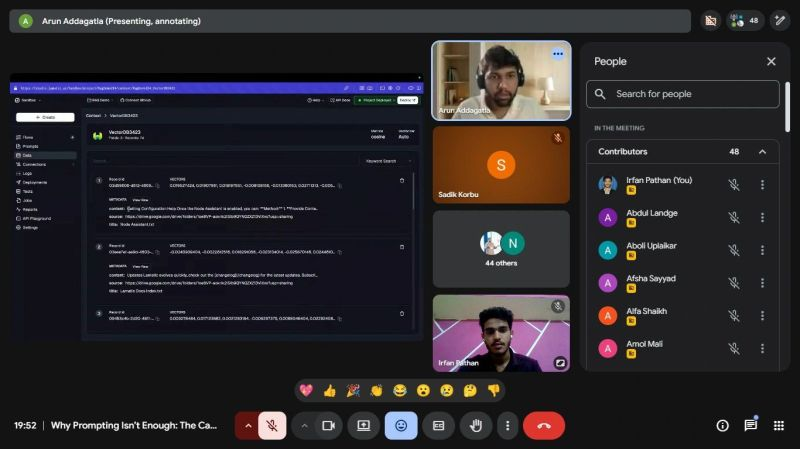The width and height of the screenshot is (800, 449).
Task: Close the People side panel
Action: click(771, 61)
